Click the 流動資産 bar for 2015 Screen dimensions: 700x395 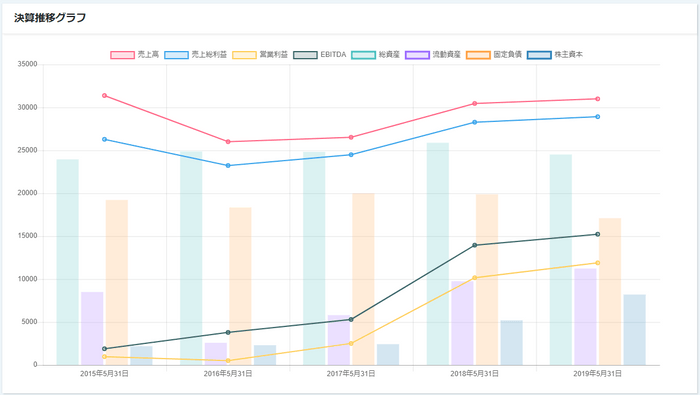tap(92, 328)
